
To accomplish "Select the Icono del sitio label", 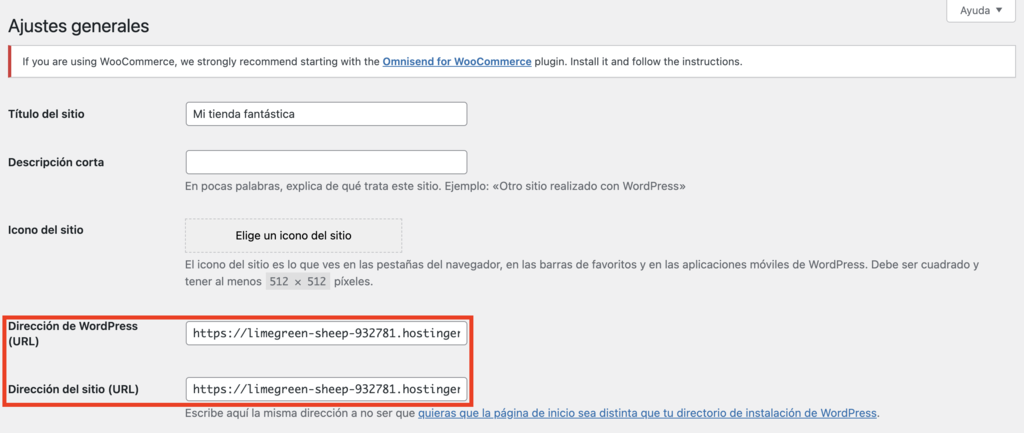I will [x=46, y=230].
